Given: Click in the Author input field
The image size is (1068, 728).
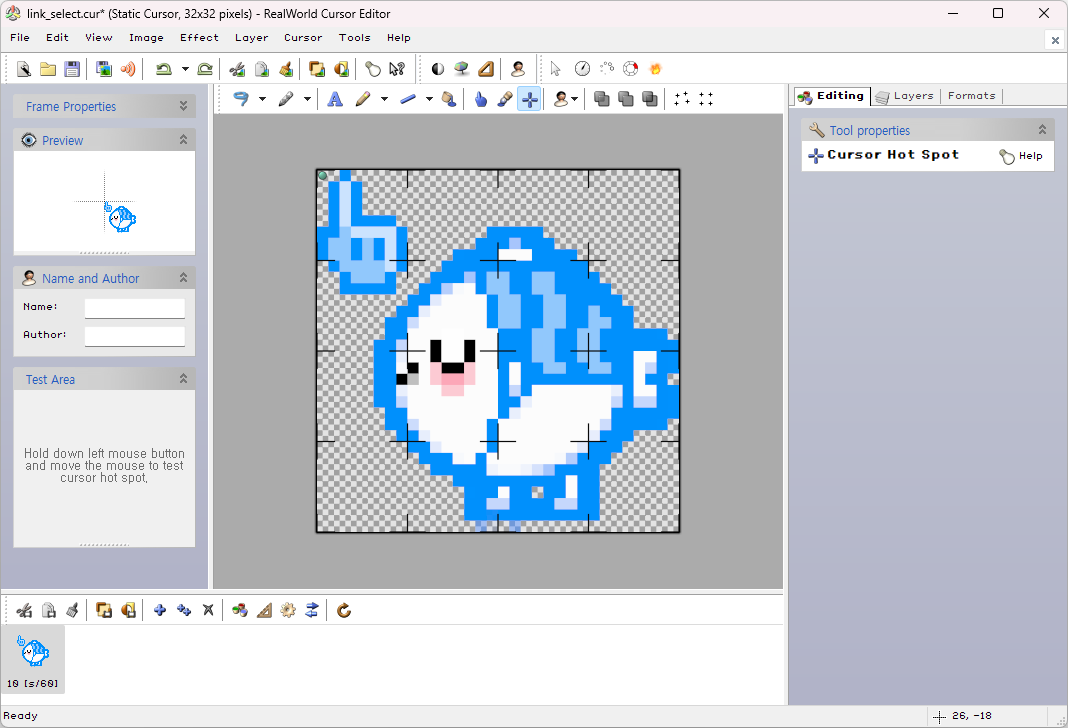Looking at the screenshot, I should 135,336.
